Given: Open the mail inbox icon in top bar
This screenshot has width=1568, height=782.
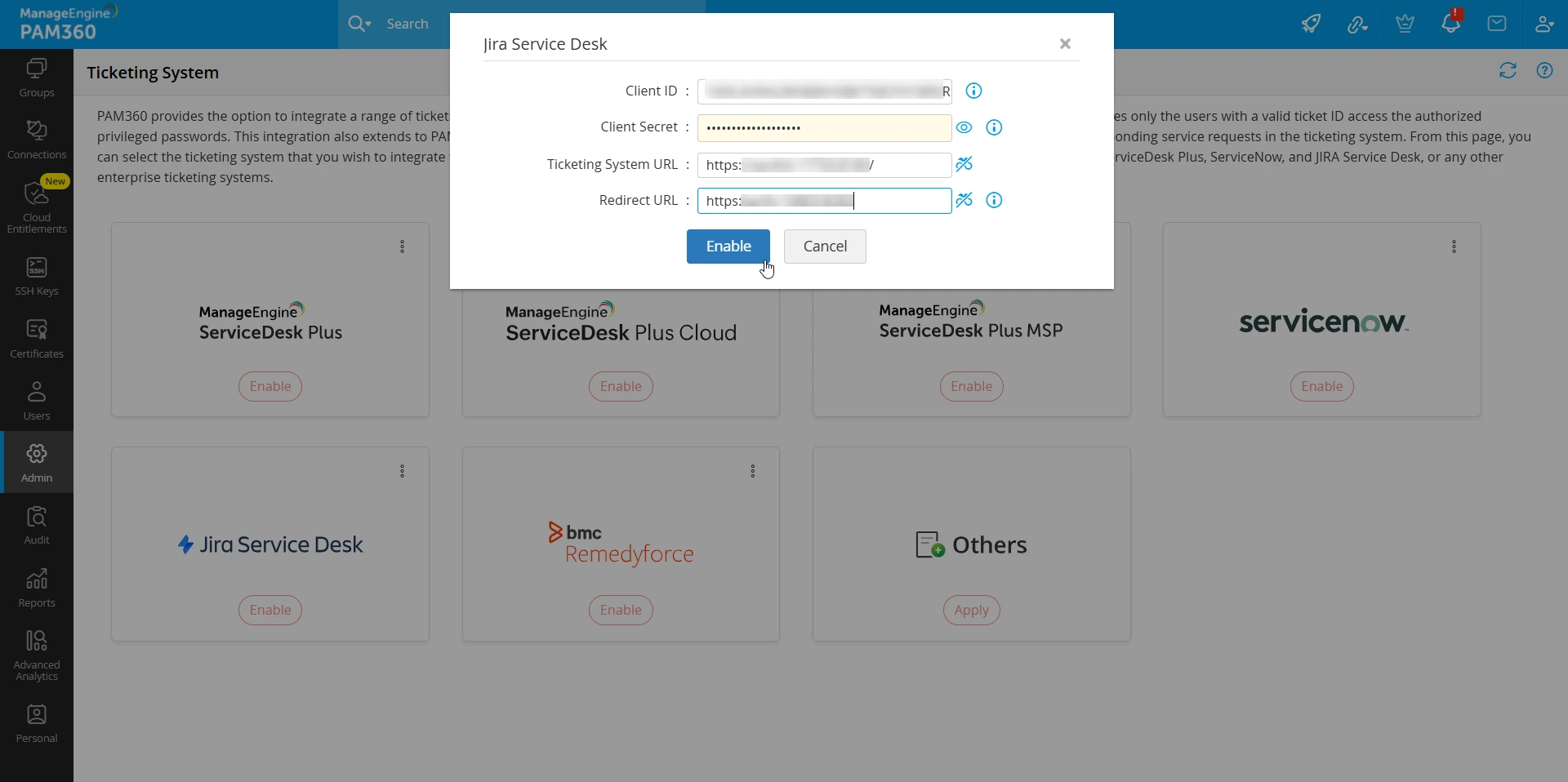Looking at the screenshot, I should click(1497, 23).
